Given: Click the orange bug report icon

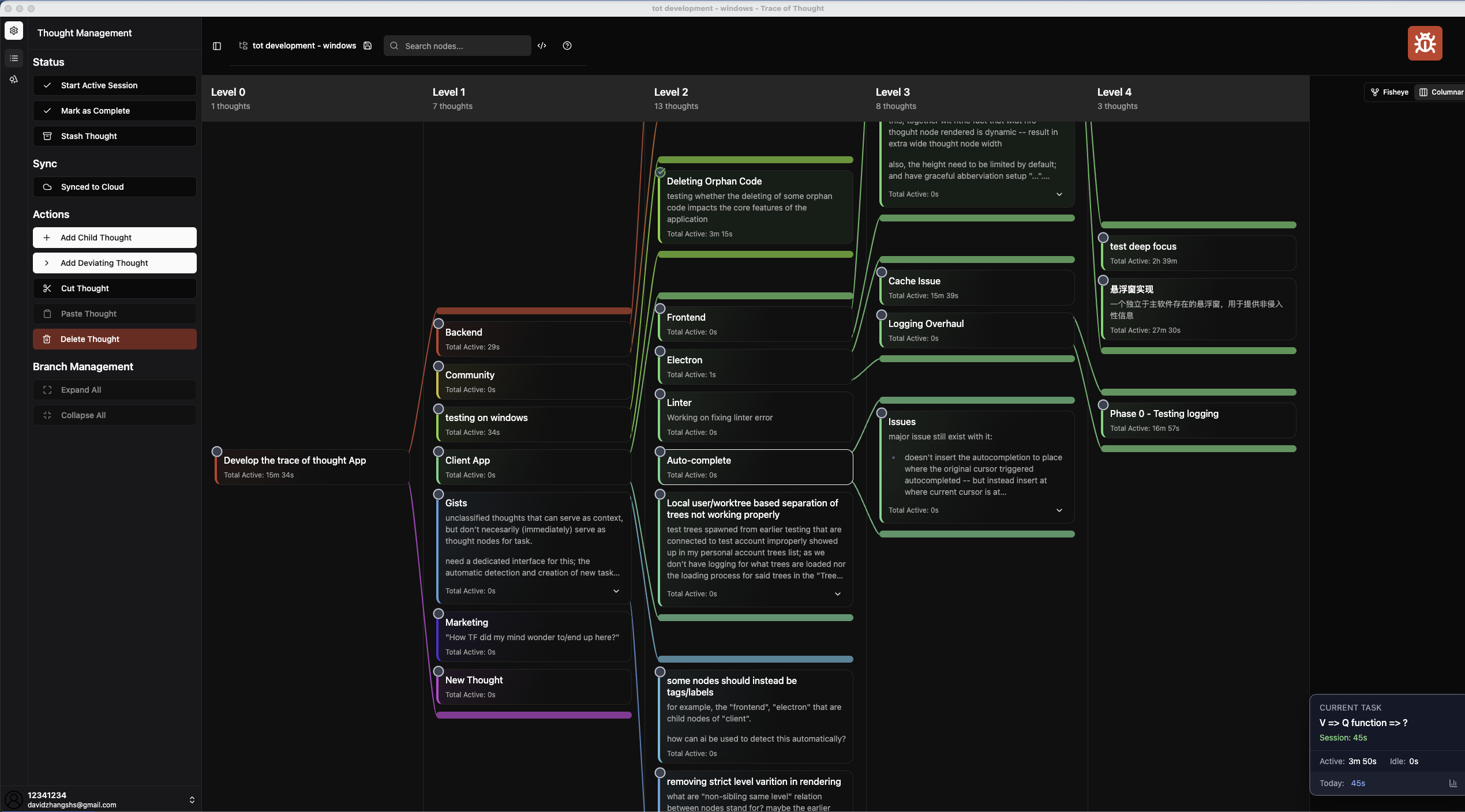Looking at the screenshot, I should [1425, 43].
